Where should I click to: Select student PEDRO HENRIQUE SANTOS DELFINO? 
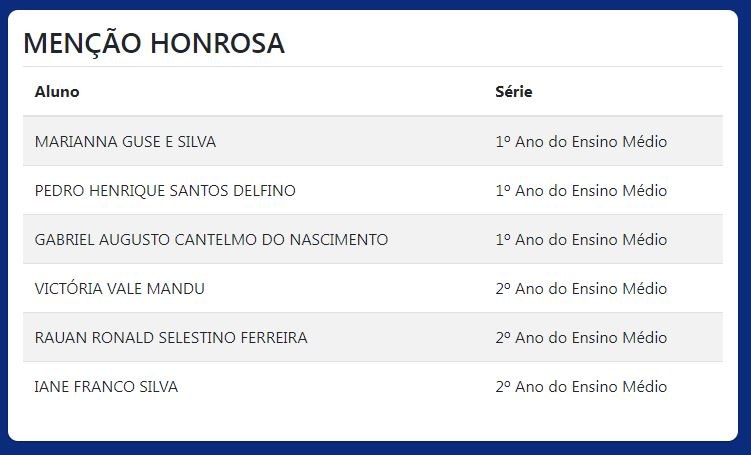point(165,191)
